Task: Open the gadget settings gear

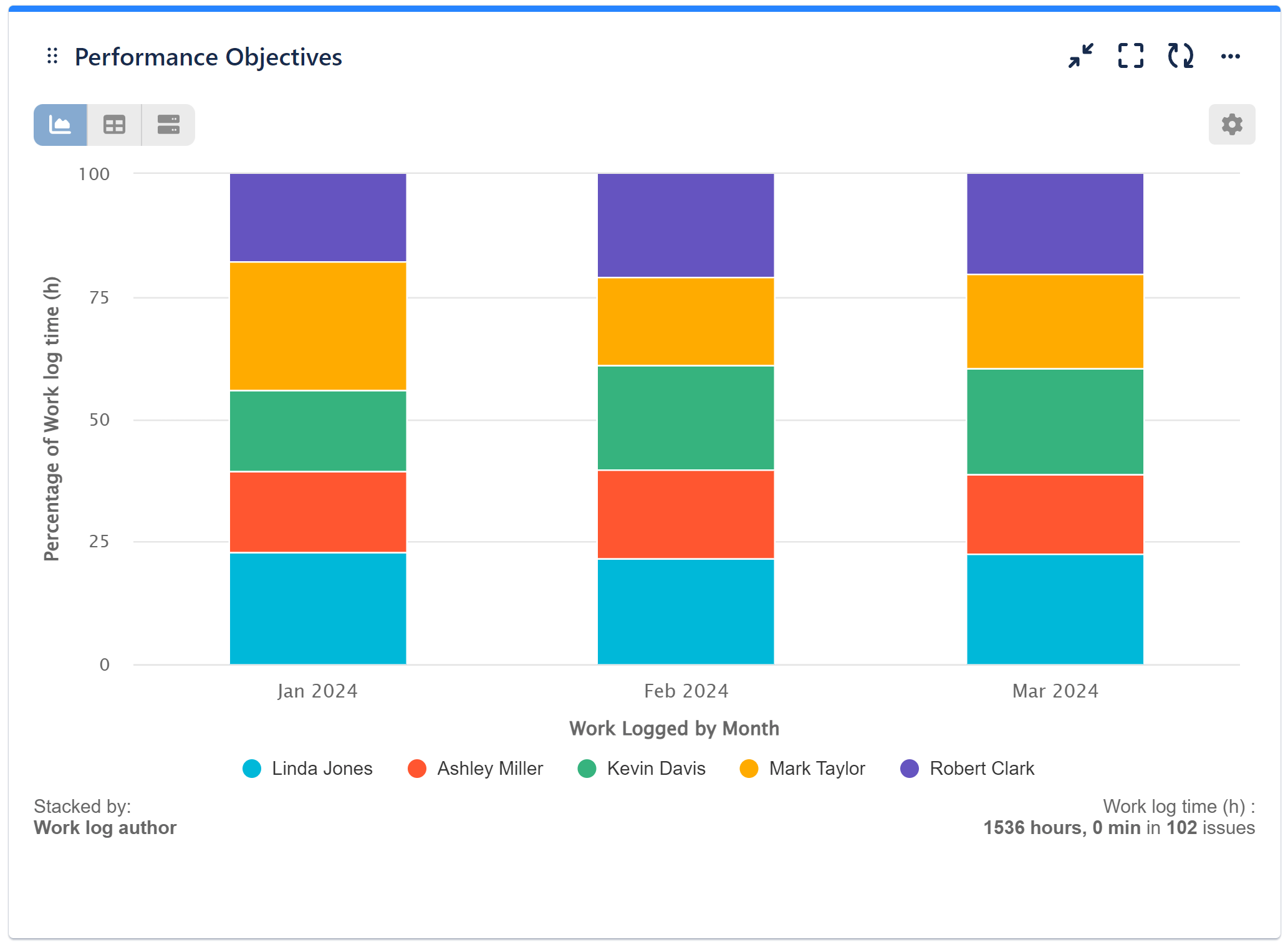Action: click(1231, 125)
